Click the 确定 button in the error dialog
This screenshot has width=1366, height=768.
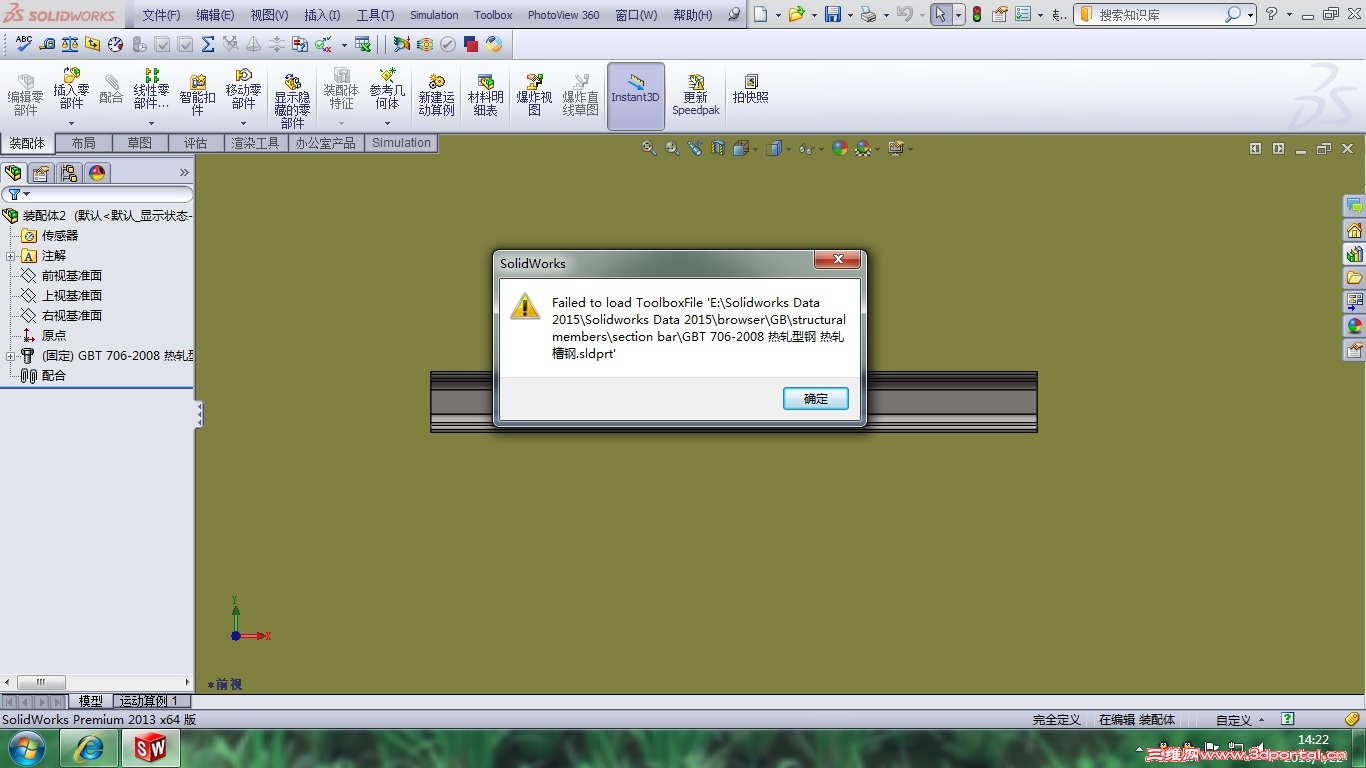tap(816, 399)
